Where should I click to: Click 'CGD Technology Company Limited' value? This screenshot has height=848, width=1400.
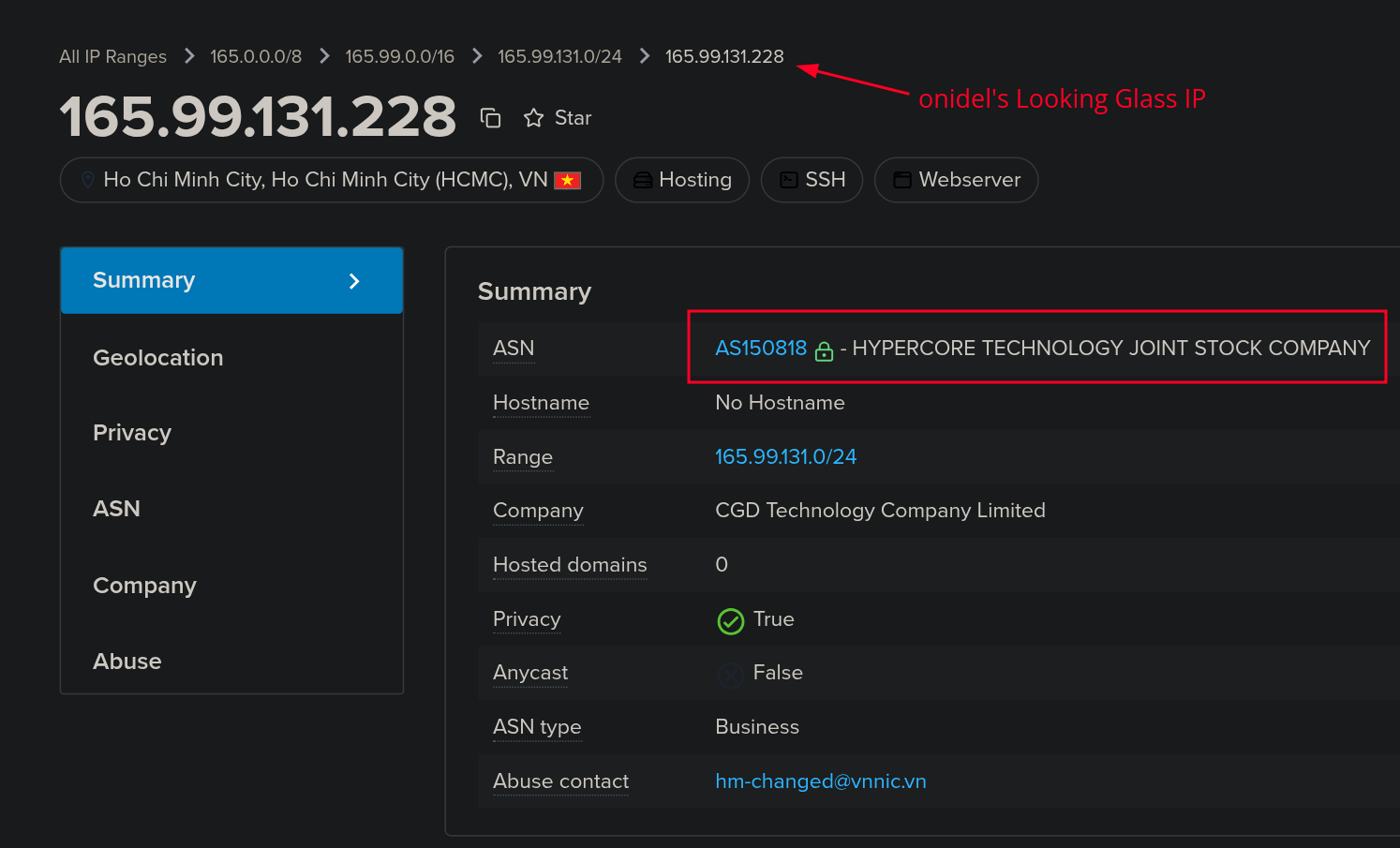pyautogui.click(x=880, y=511)
